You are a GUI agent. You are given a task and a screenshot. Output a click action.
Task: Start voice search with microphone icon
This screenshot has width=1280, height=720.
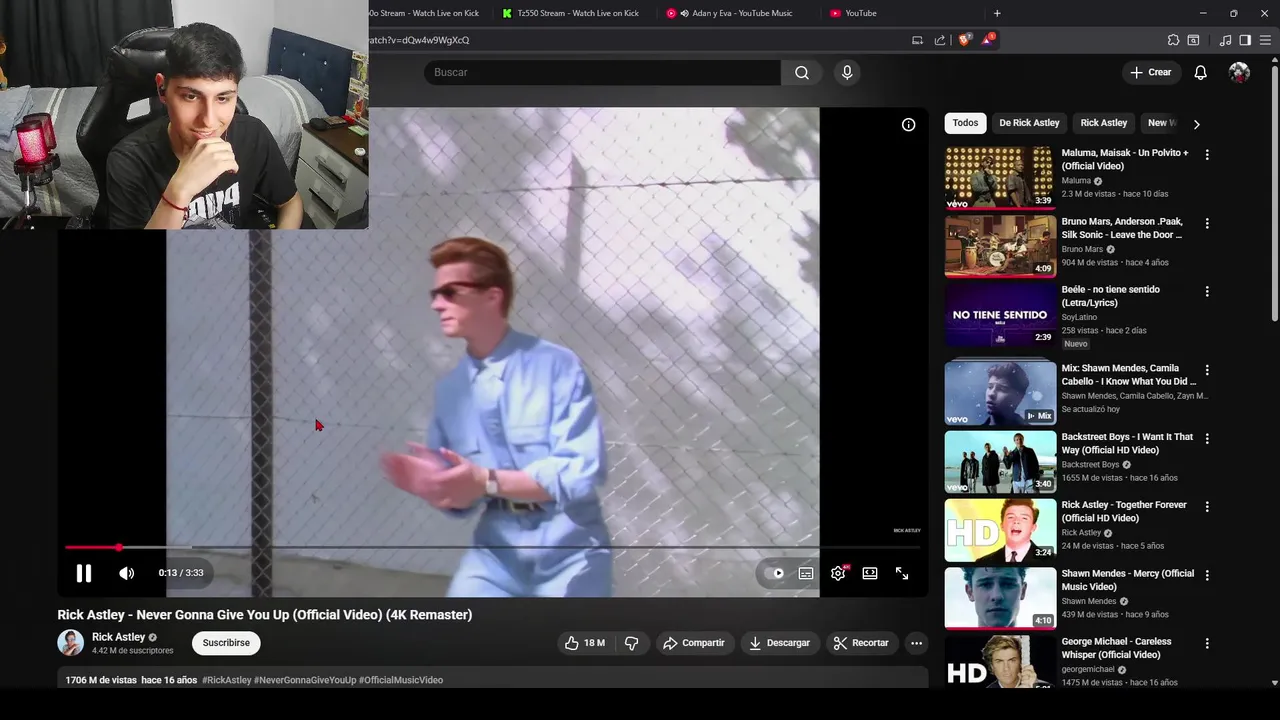[x=847, y=72]
